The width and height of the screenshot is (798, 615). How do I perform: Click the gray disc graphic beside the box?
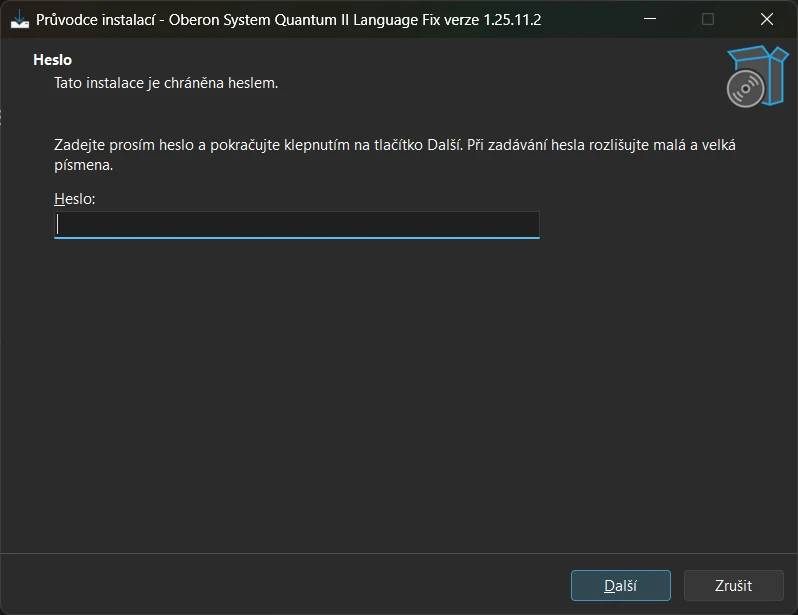click(x=746, y=89)
